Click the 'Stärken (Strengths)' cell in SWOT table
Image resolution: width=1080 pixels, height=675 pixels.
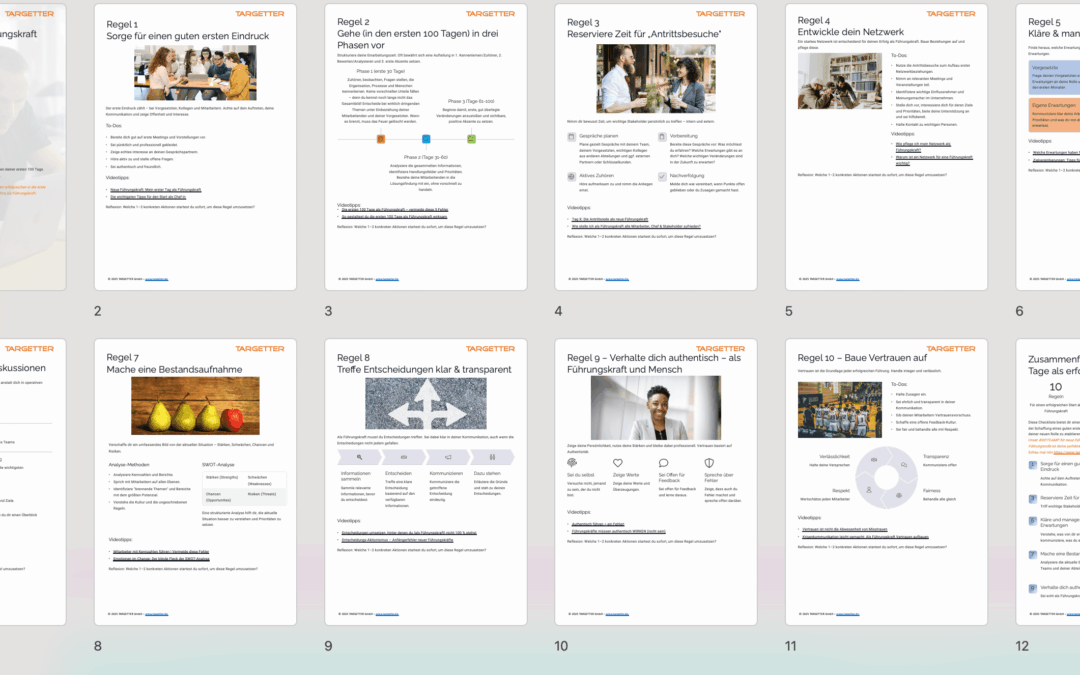click(x=222, y=477)
